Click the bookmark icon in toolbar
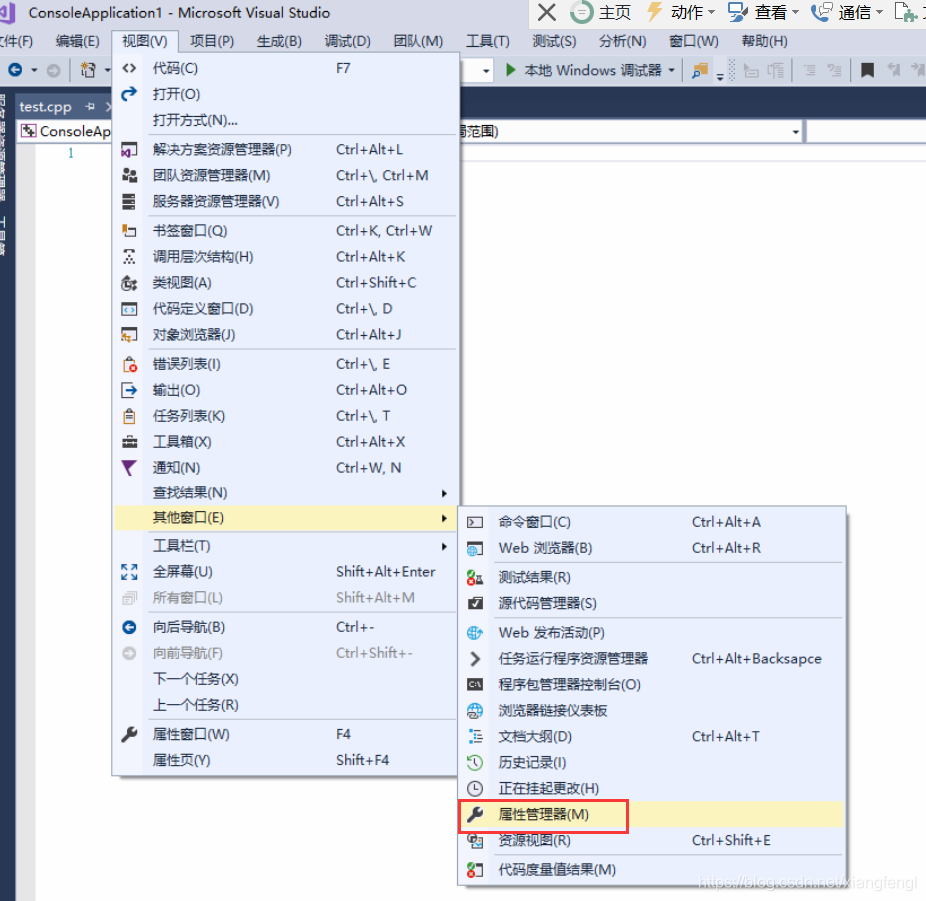Image resolution: width=926 pixels, height=901 pixels. pyautogui.click(x=868, y=70)
